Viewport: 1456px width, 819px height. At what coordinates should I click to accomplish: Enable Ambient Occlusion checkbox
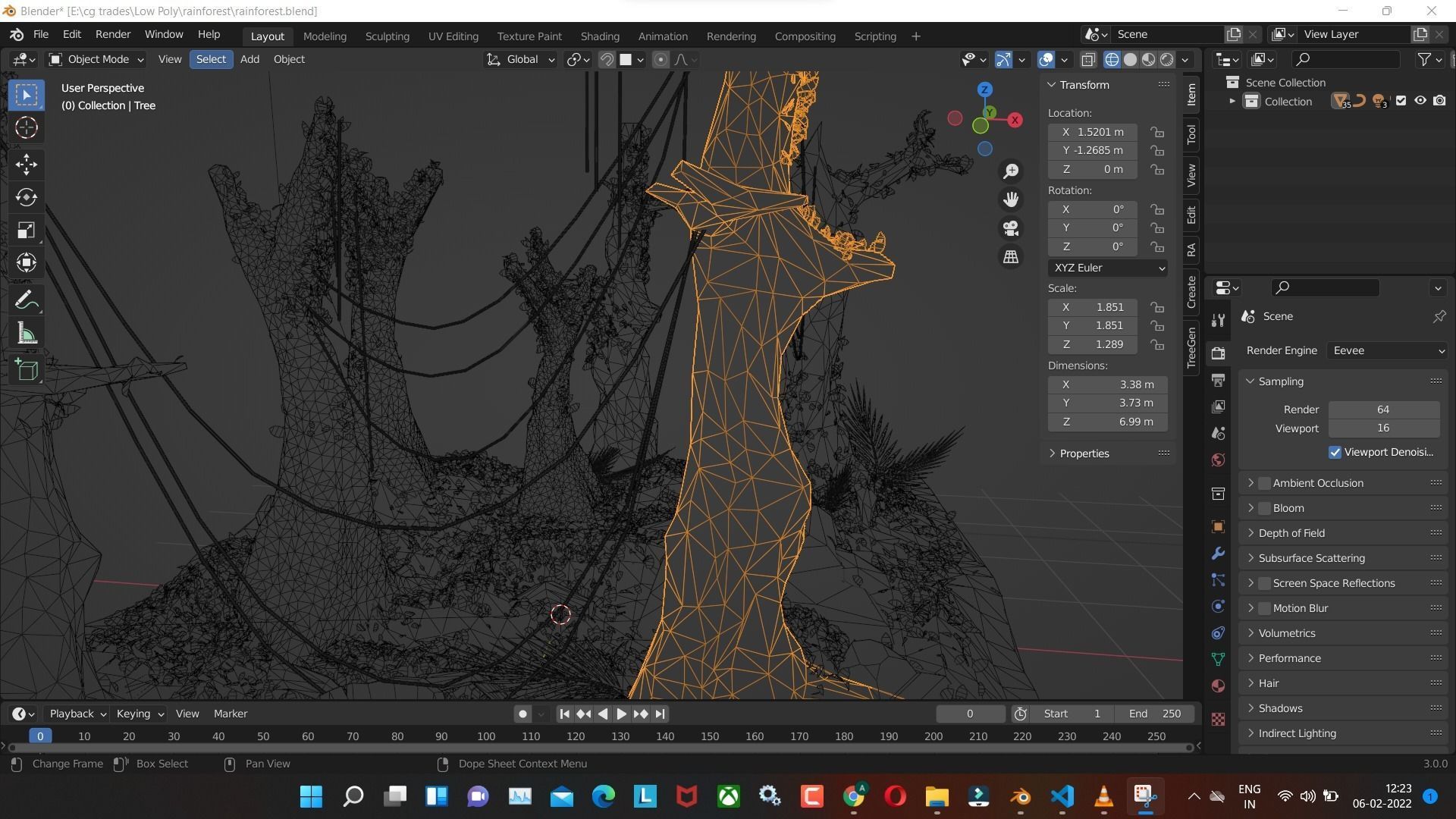(1264, 483)
